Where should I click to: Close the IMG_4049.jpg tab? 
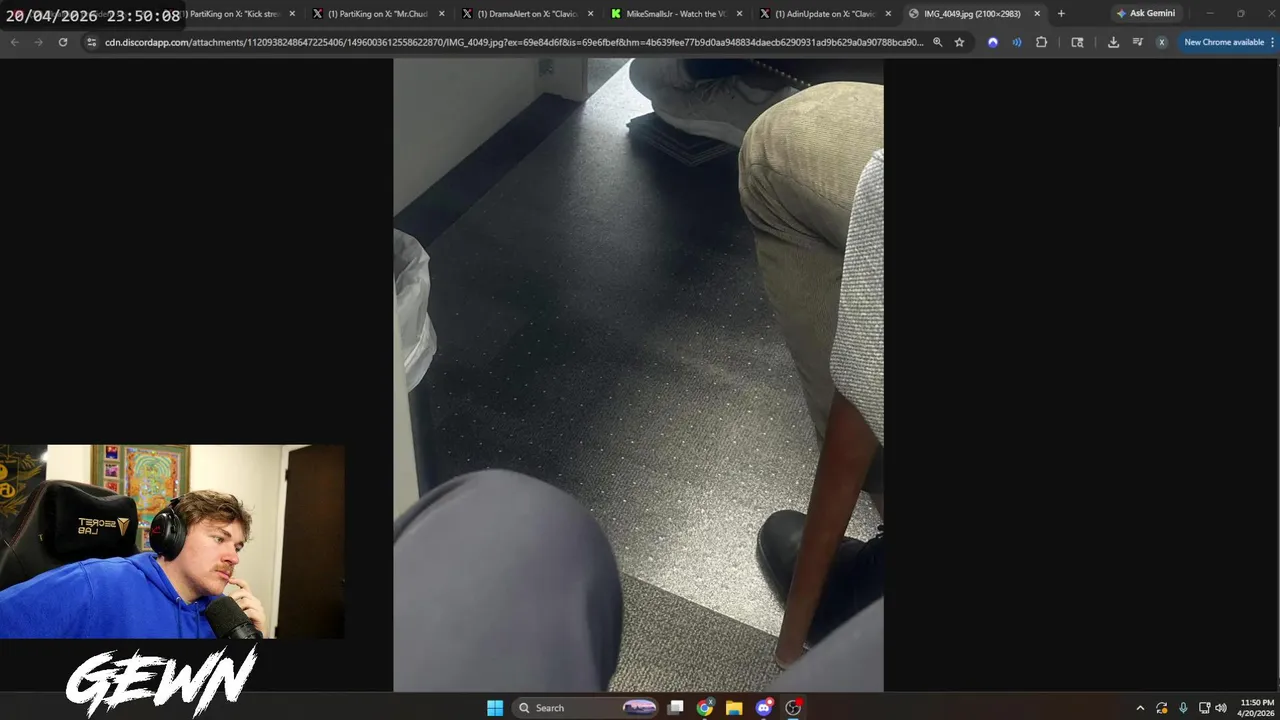(x=1037, y=14)
